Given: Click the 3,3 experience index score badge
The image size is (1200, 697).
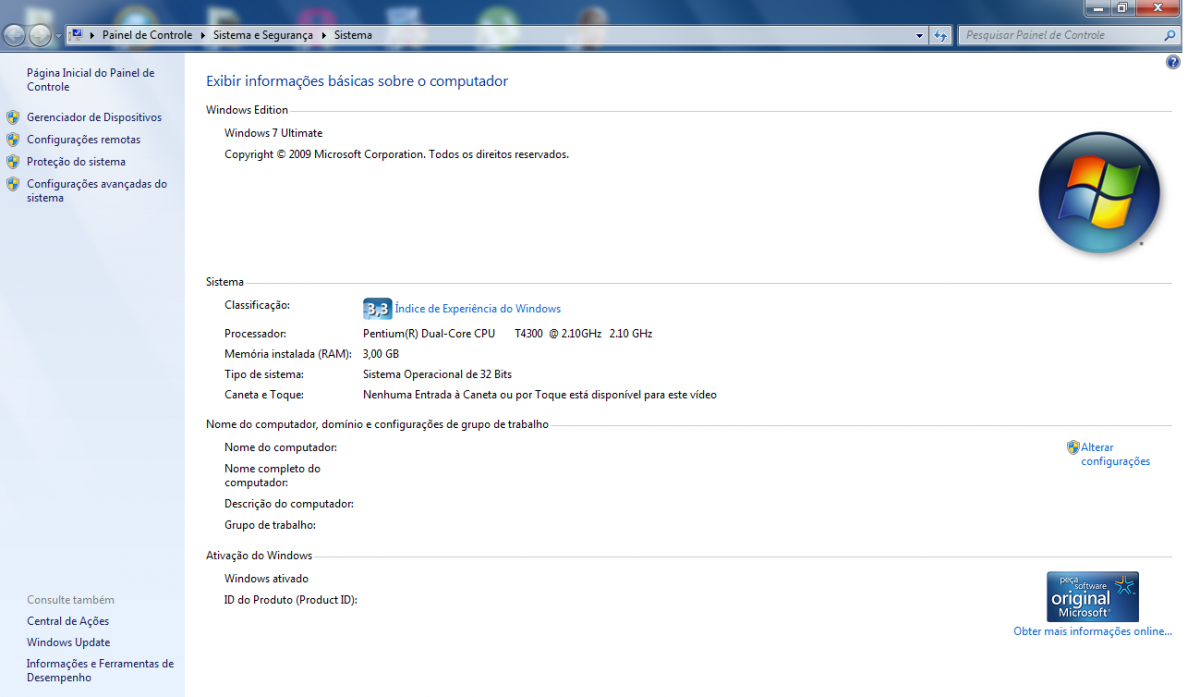Looking at the screenshot, I should pos(377,308).
